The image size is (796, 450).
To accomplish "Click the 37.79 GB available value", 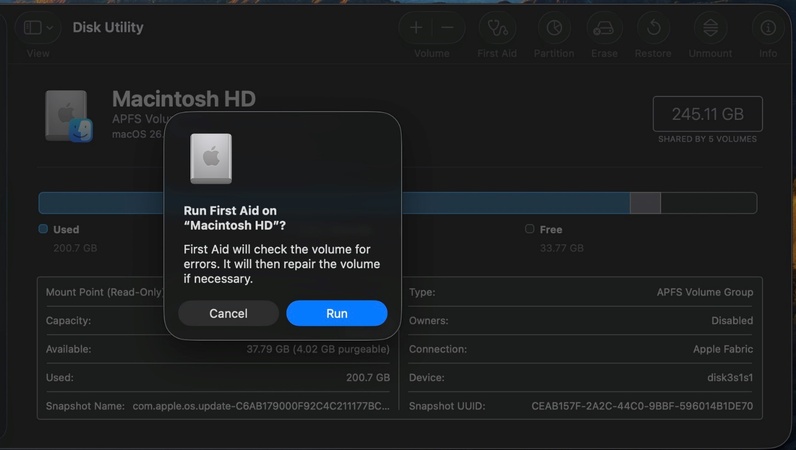I will tap(318, 349).
